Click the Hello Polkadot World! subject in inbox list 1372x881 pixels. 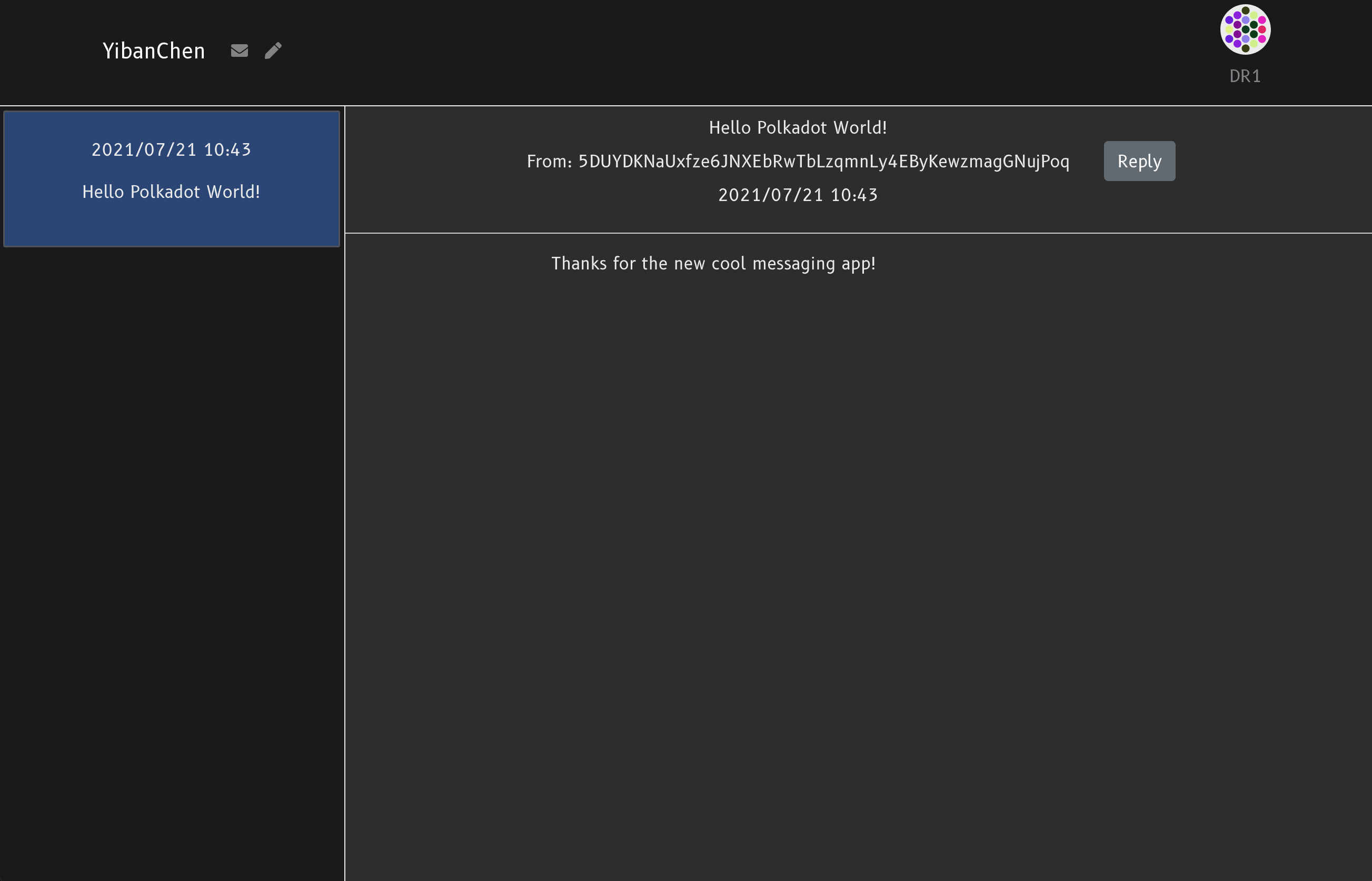(x=171, y=192)
